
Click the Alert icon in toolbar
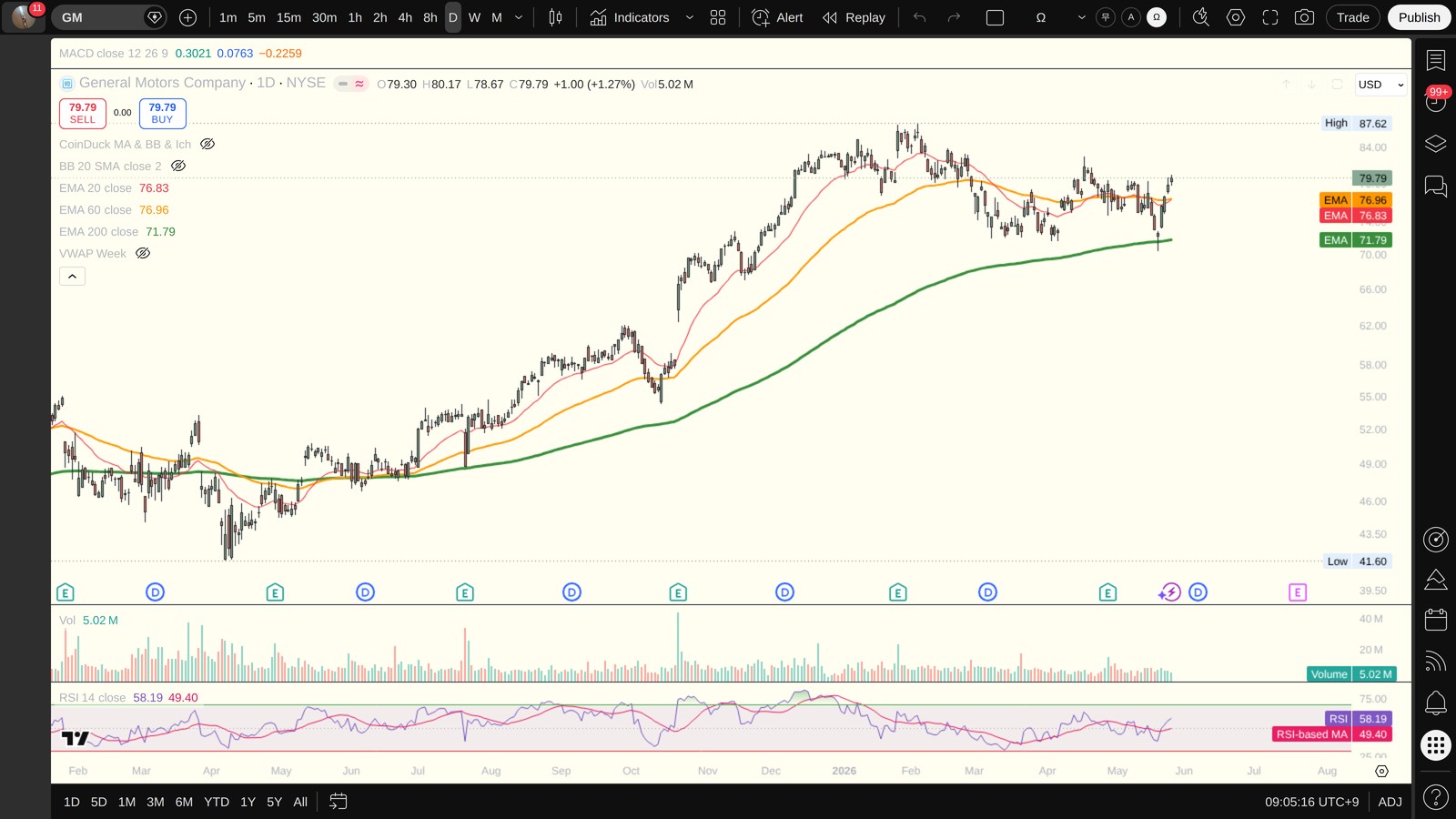(x=777, y=17)
